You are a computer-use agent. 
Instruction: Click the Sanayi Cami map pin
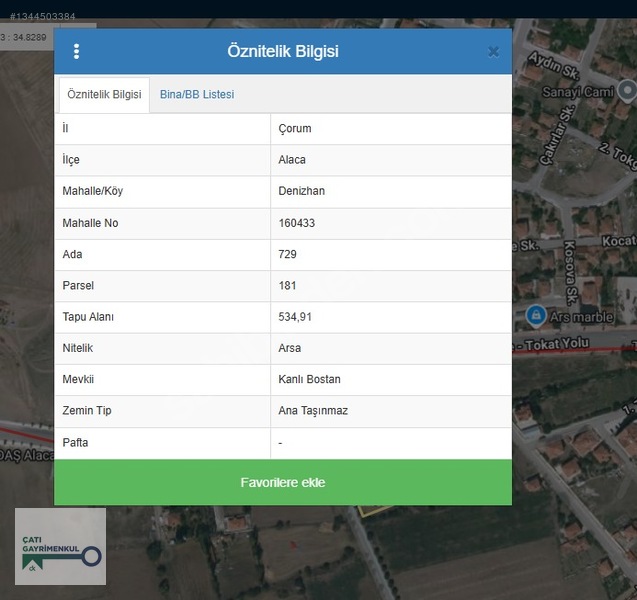(627, 90)
